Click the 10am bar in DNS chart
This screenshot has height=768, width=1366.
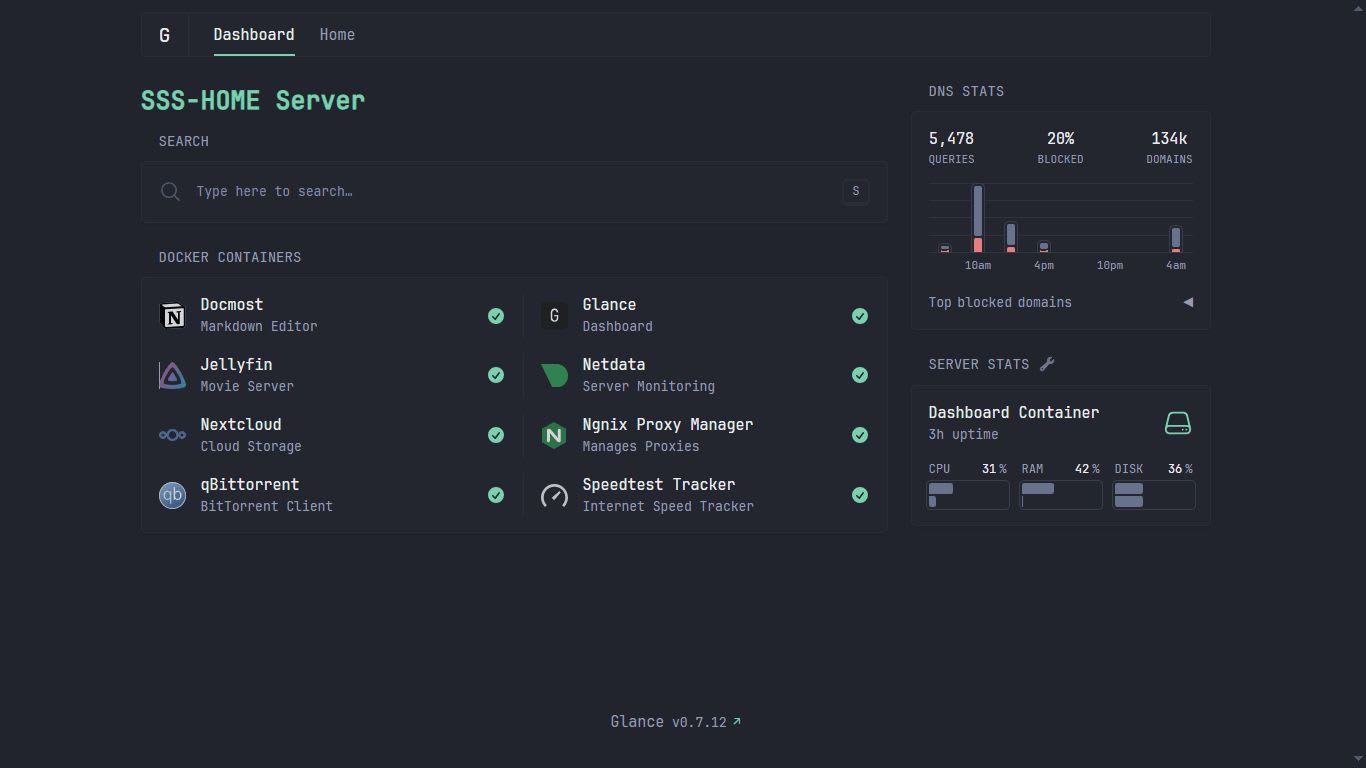[978, 219]
